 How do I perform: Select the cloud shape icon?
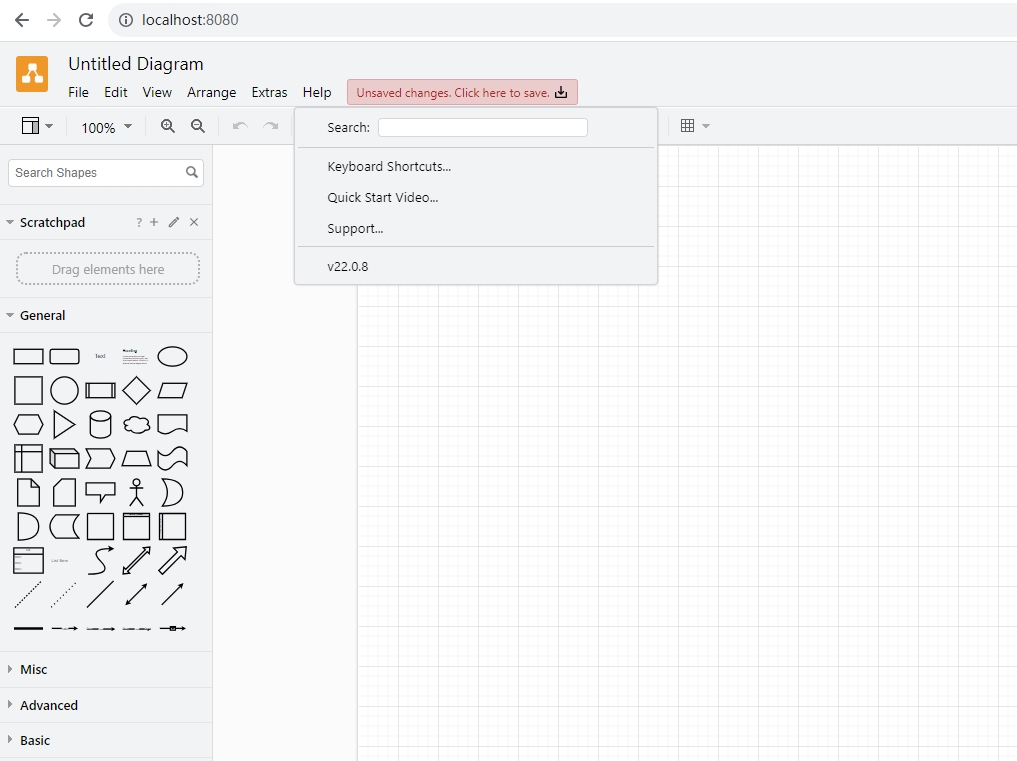(x=136, y=424)
